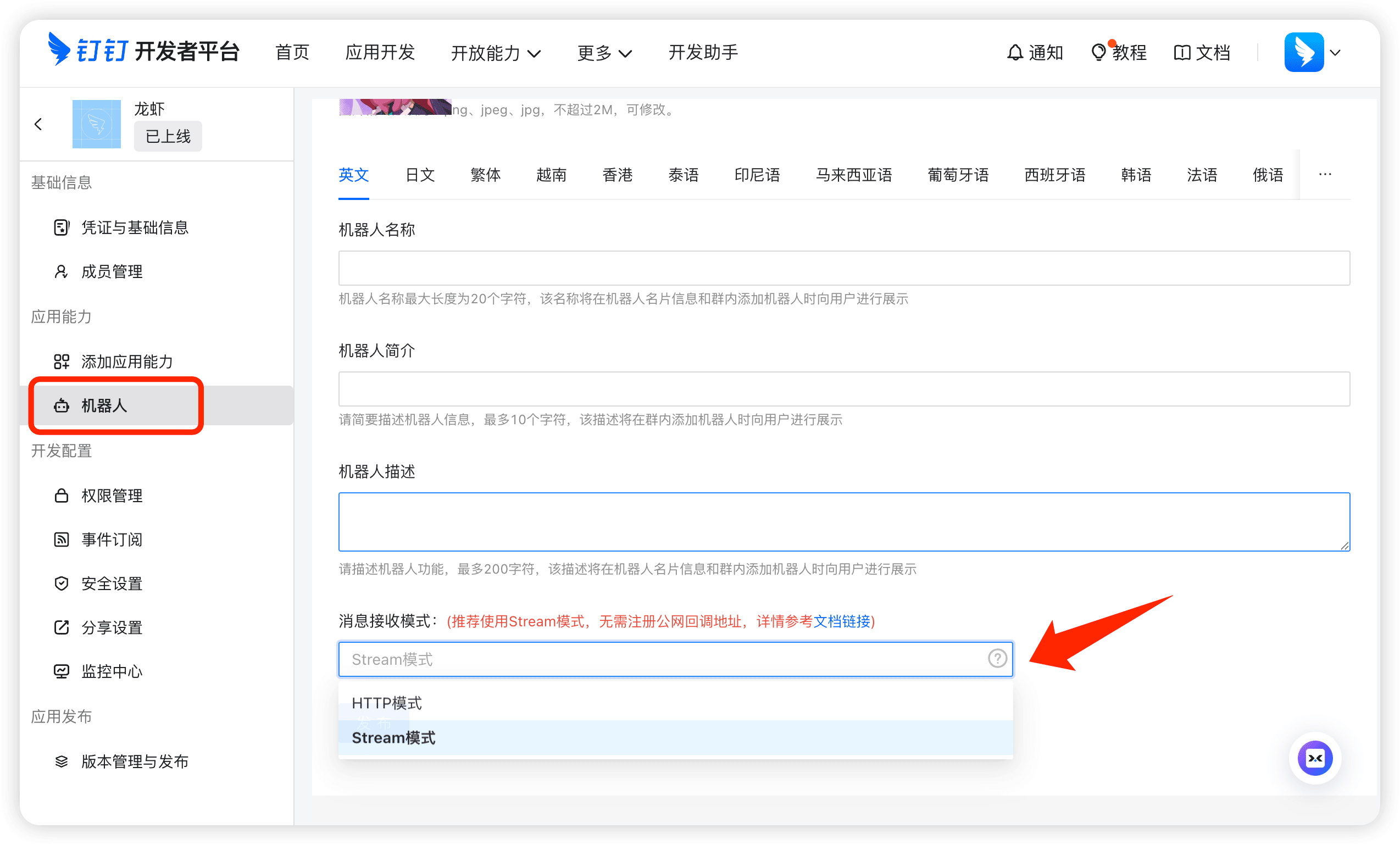Click the 分享设置 share icon
The width and height of the screenshot is (1400, 845).
pyautogui.click(x=62, y=627)
